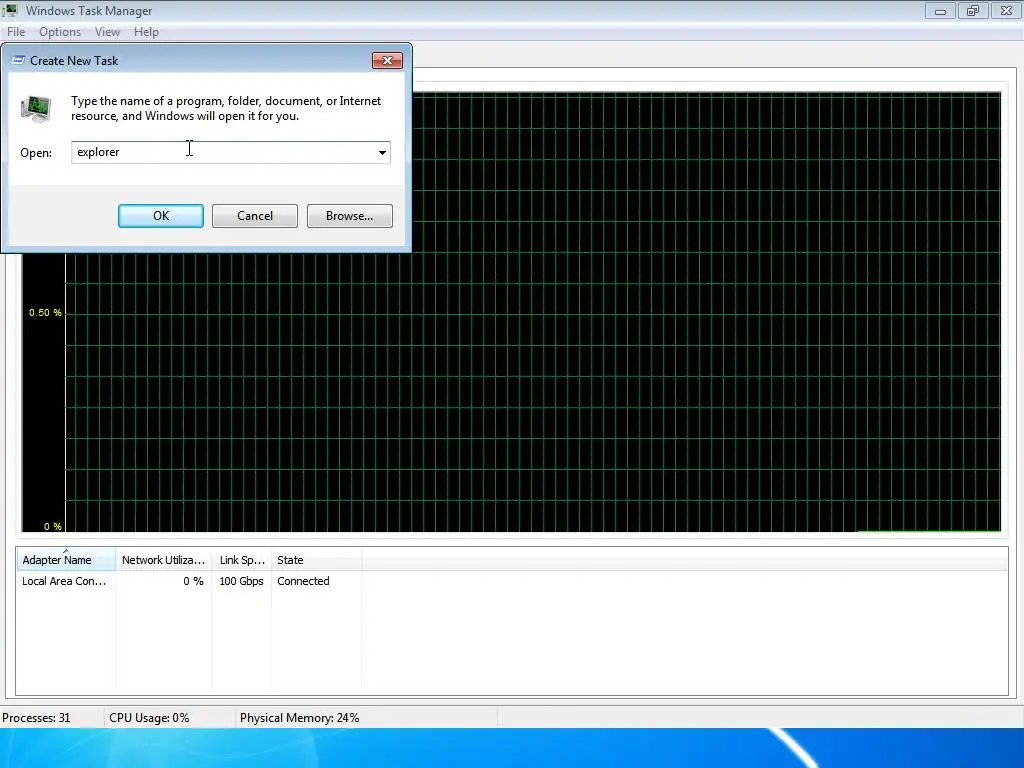Image resolution: width=1024 pixels, height=768 pixels.
Task: Click Processes: 31 in status bar
Action: tap(37, 718)
